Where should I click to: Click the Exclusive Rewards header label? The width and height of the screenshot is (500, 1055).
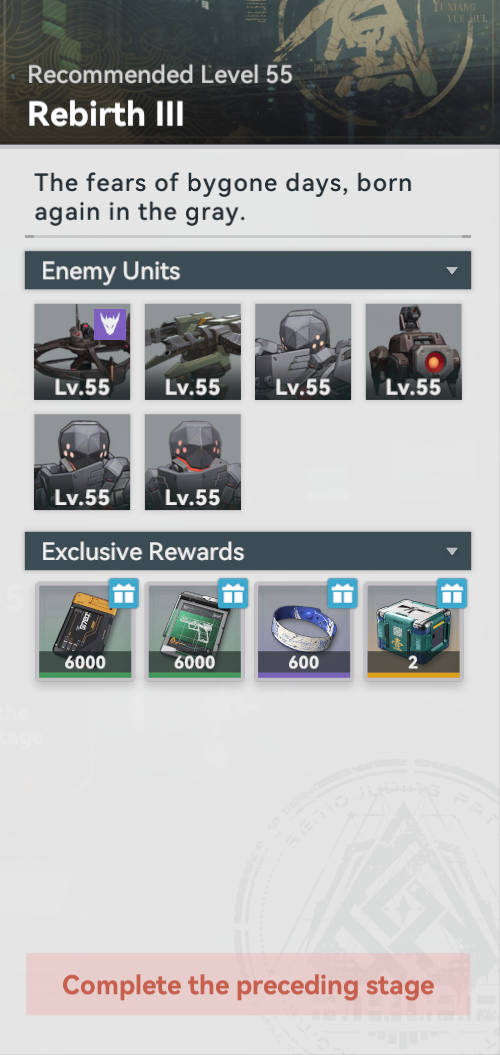143,552
